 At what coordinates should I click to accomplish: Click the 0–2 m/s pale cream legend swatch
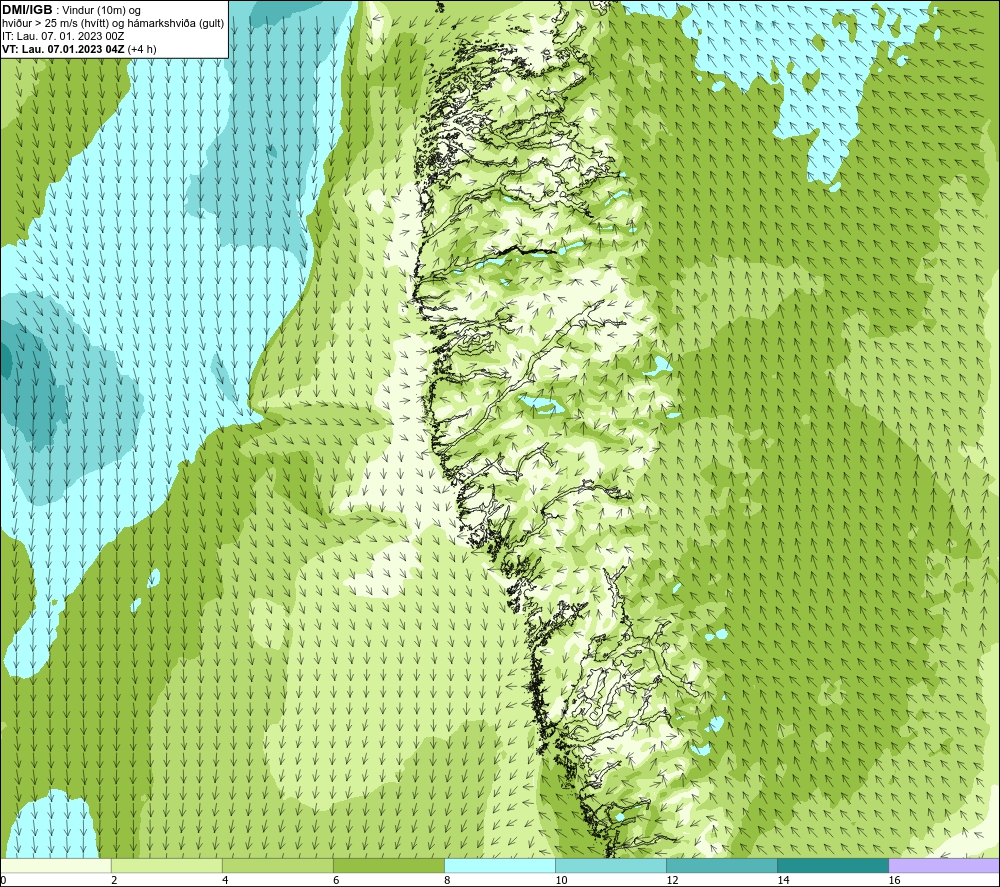point(56,865)
